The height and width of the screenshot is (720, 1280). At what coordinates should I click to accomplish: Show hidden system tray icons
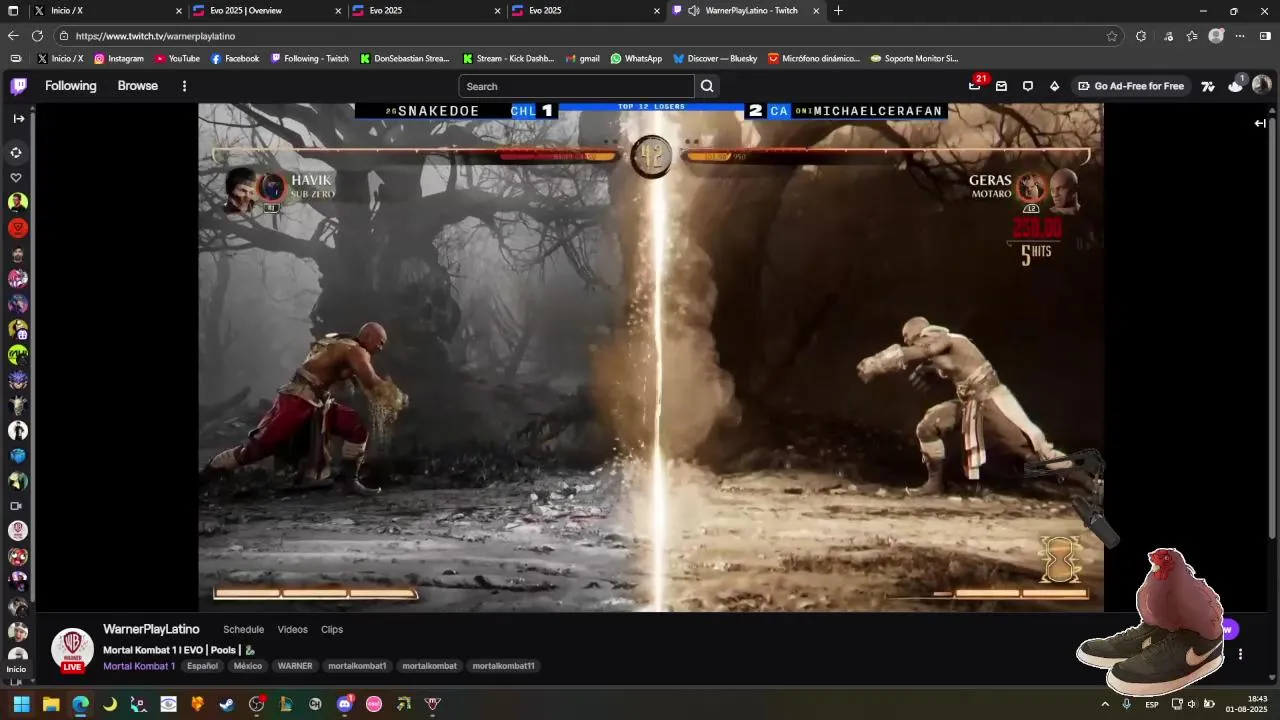[x=1105, y=704]
